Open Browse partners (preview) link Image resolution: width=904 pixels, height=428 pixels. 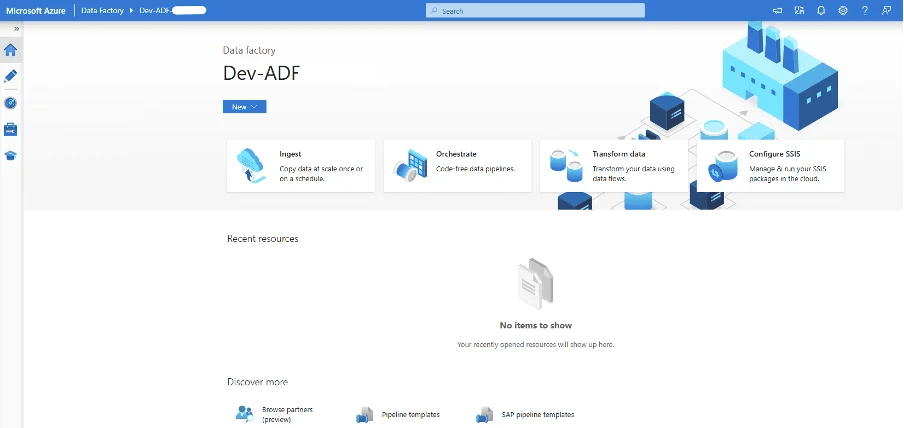point(288,414)
